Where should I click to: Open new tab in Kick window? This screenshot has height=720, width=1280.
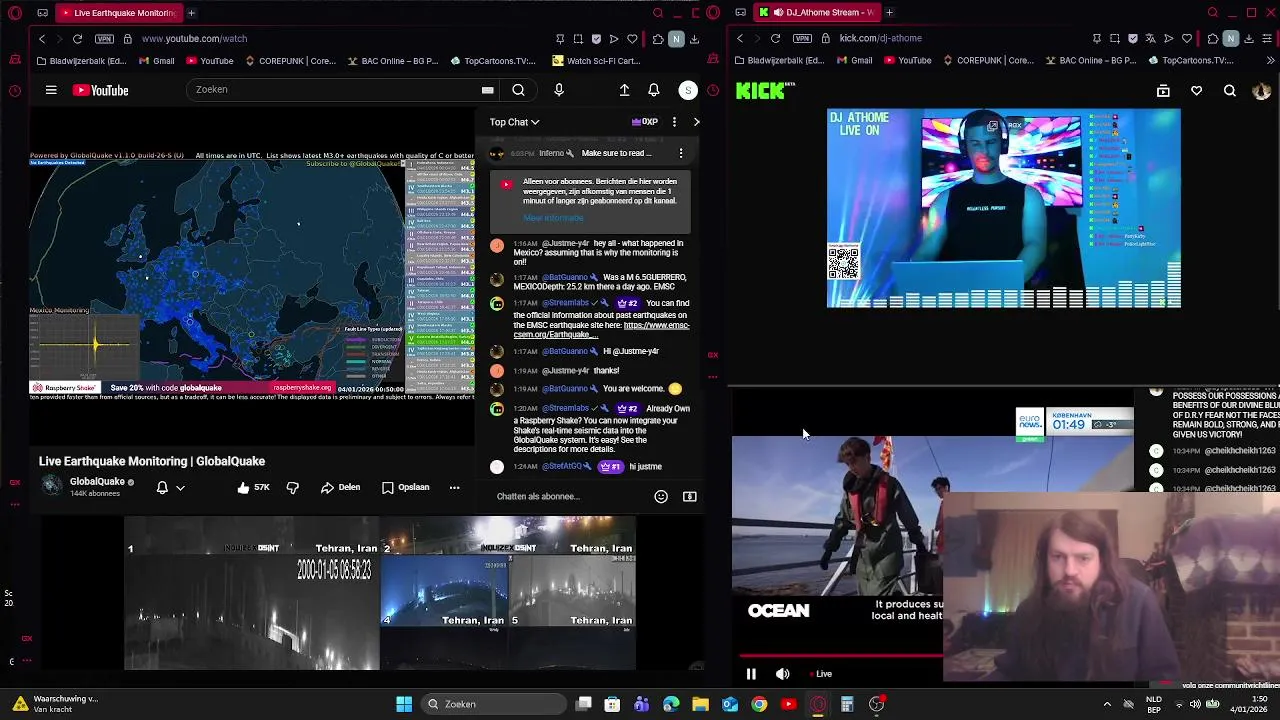click(889, 13)
